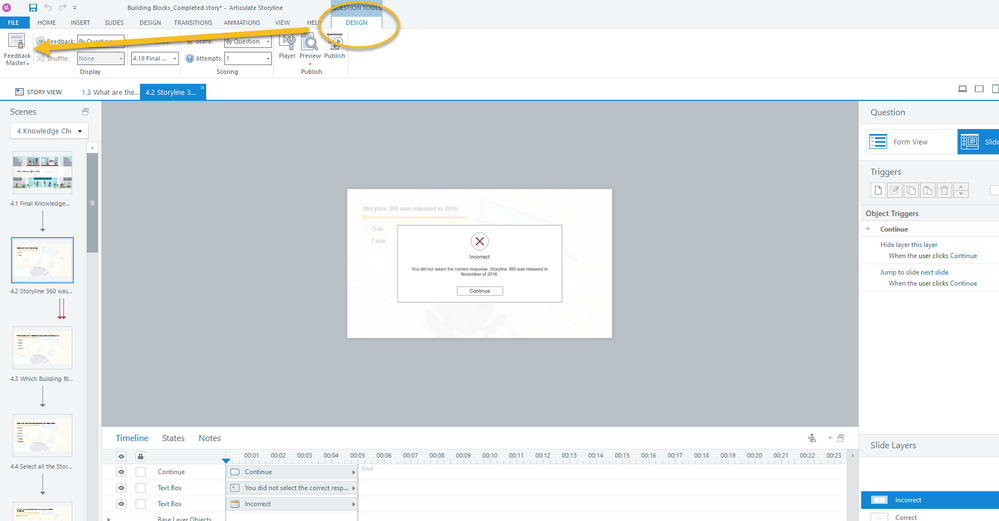Open the Player properties
The image size is (999, 521).
287,47
